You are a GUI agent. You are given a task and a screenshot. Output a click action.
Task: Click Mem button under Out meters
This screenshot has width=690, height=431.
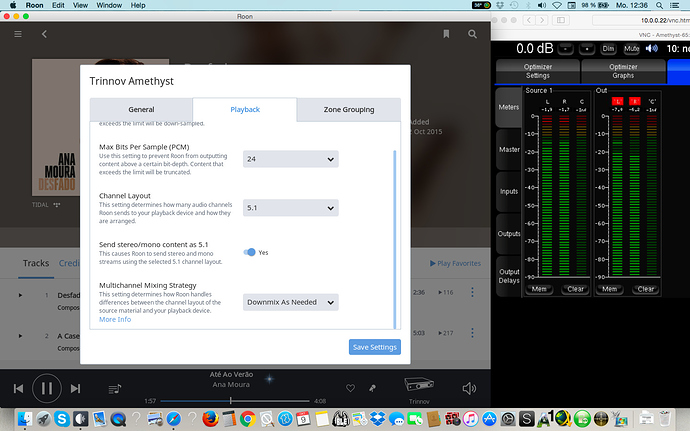click(609, 289)
